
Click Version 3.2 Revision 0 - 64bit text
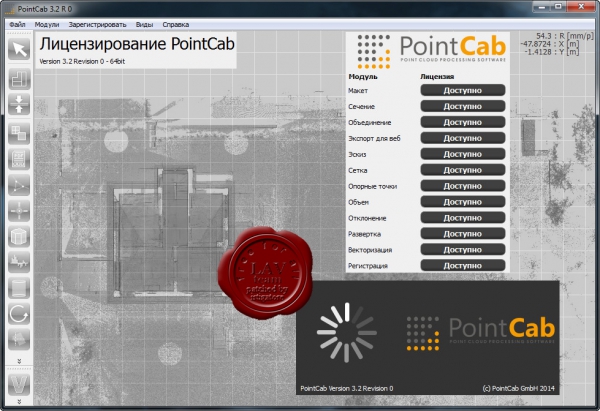pyautogui.click(x=82, y=61)
